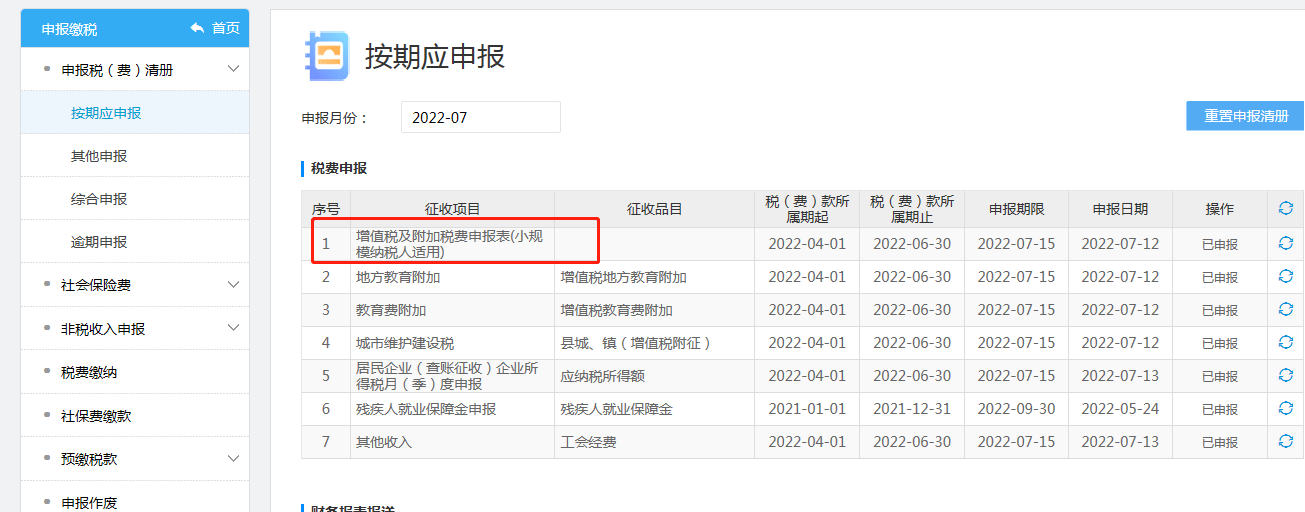Viewport: 1305px width, 512px height.
Task: Click the 重置申报清册 button
Action: point(1245,116)
